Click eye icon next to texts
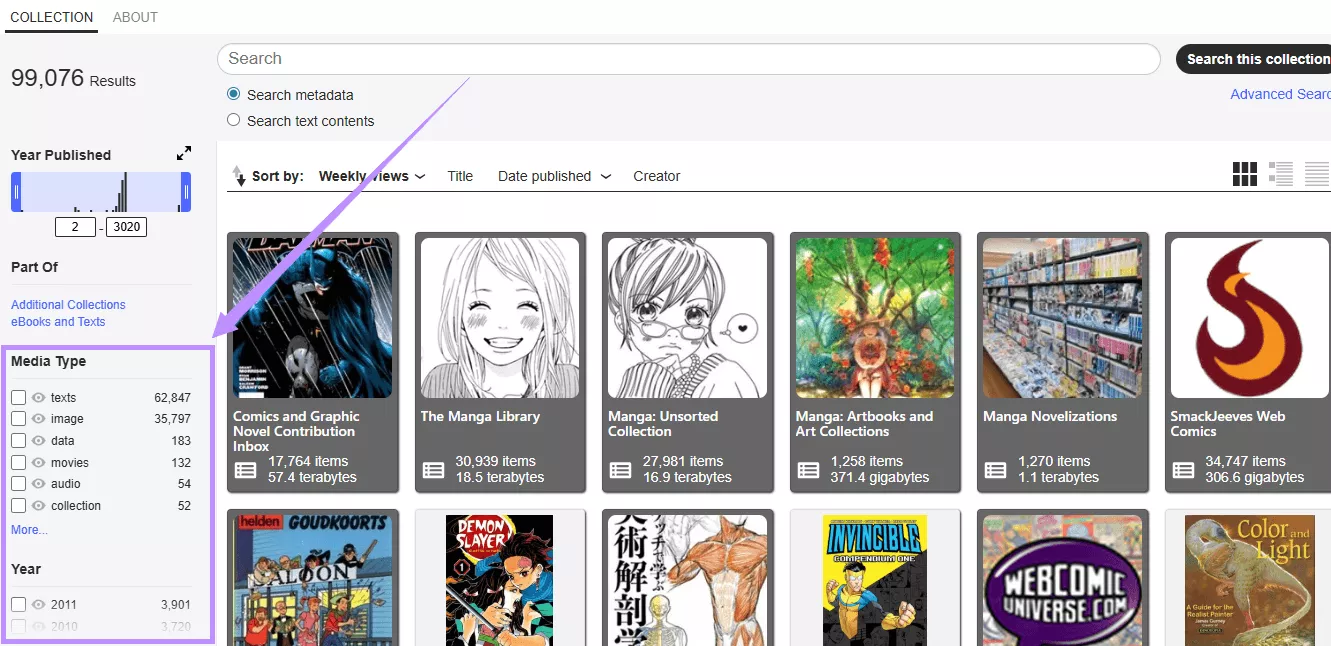The height and width of the screenshot is (646, 1331). click(x=39, y=398)
